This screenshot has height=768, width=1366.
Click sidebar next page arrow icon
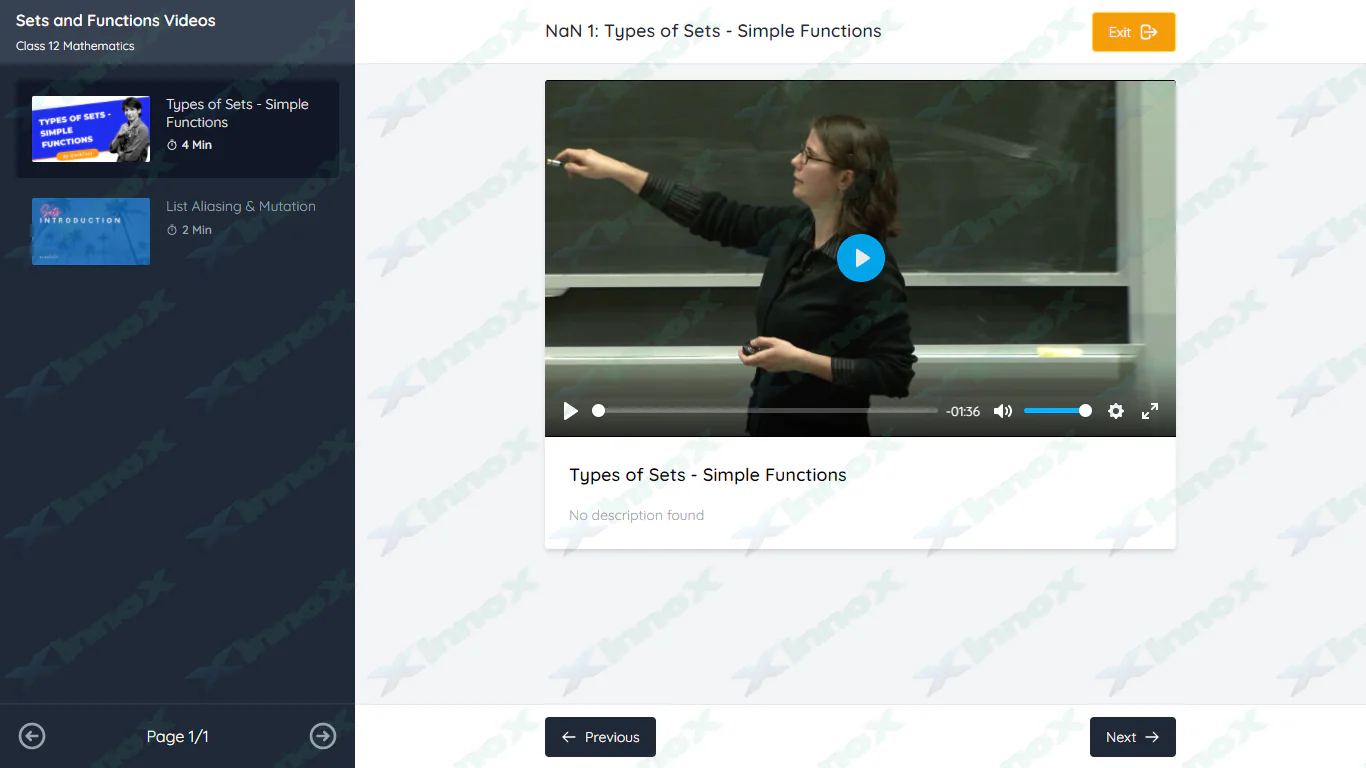[x=323, y=736]
